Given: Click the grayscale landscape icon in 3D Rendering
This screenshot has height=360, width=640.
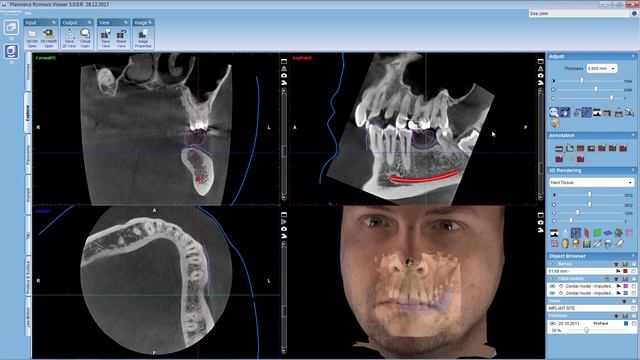Looking at the screenshot, I should coord(554,233).
